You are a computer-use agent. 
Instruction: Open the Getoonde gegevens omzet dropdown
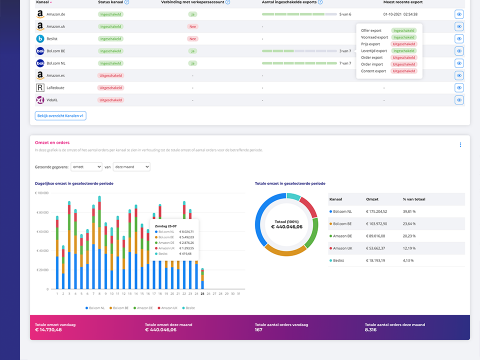coord(86,167)
